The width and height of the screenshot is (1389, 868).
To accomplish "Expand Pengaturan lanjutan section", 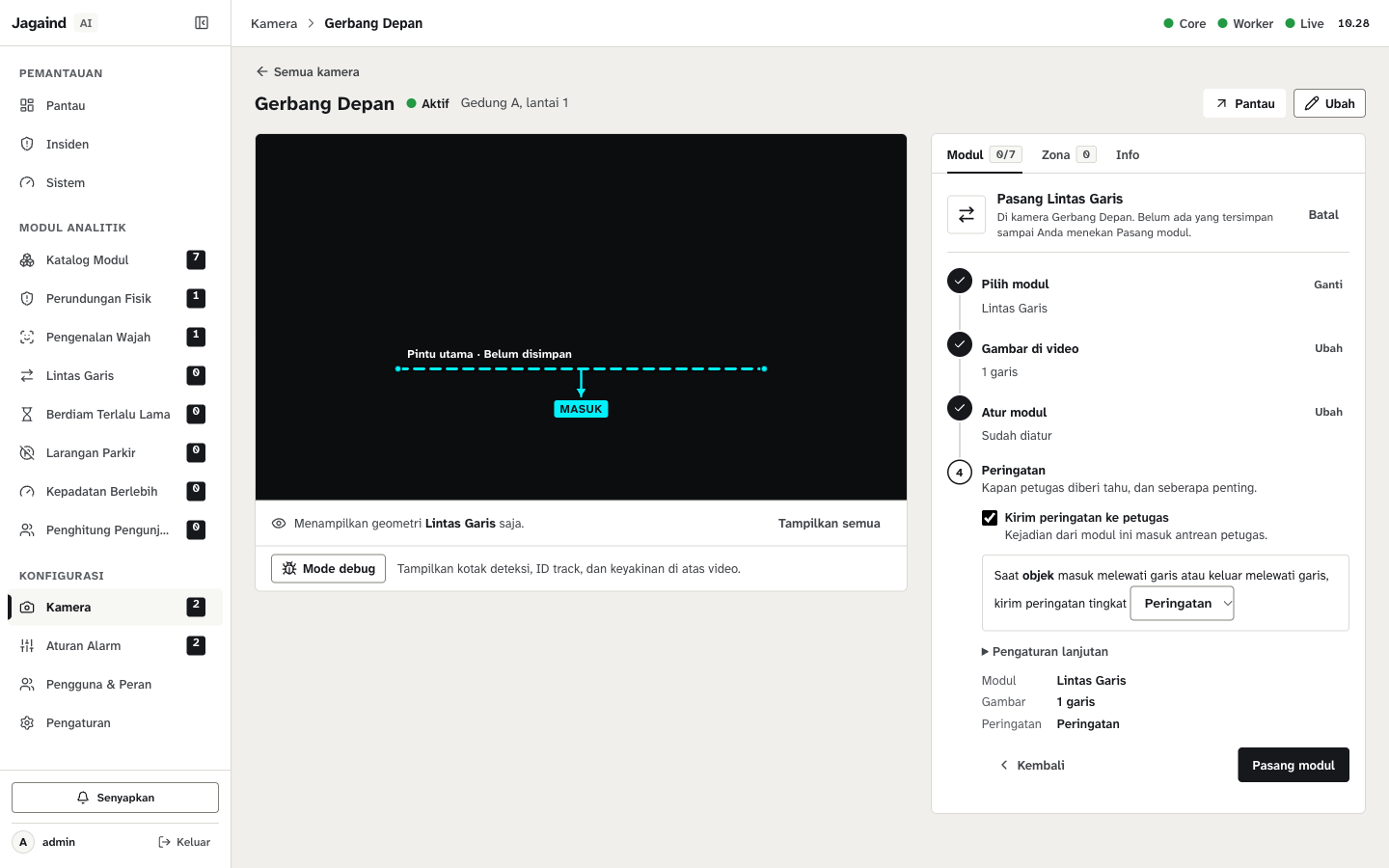I will point(1046,652).
